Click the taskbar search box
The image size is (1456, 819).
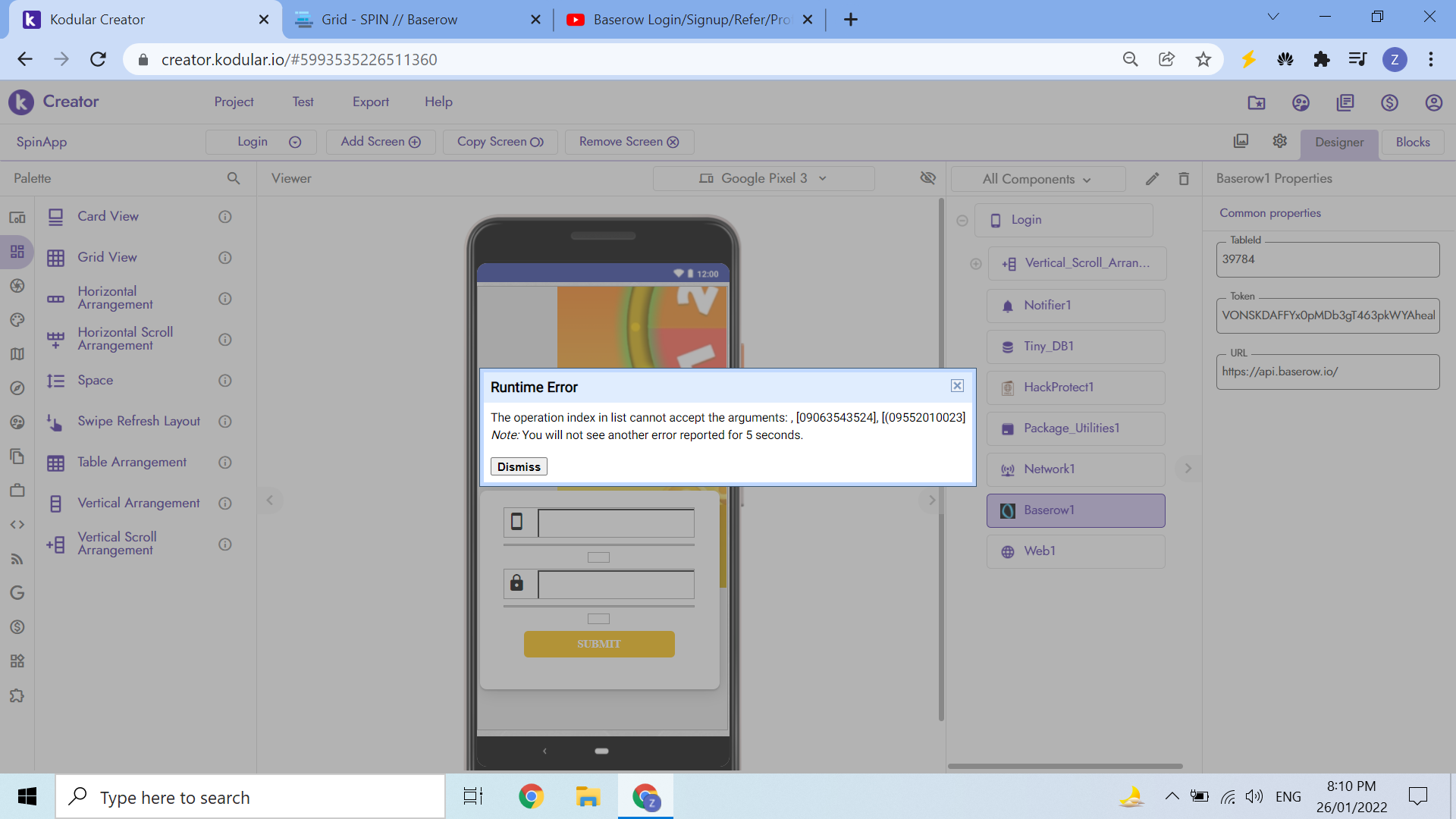(250, 796)
